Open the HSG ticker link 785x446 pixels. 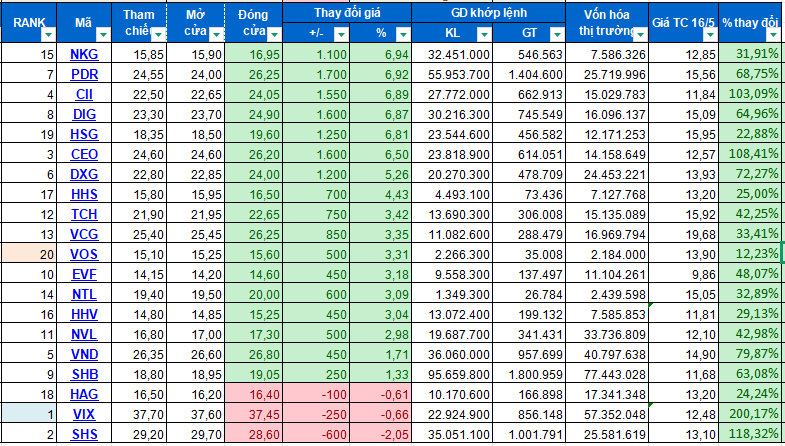84,134
